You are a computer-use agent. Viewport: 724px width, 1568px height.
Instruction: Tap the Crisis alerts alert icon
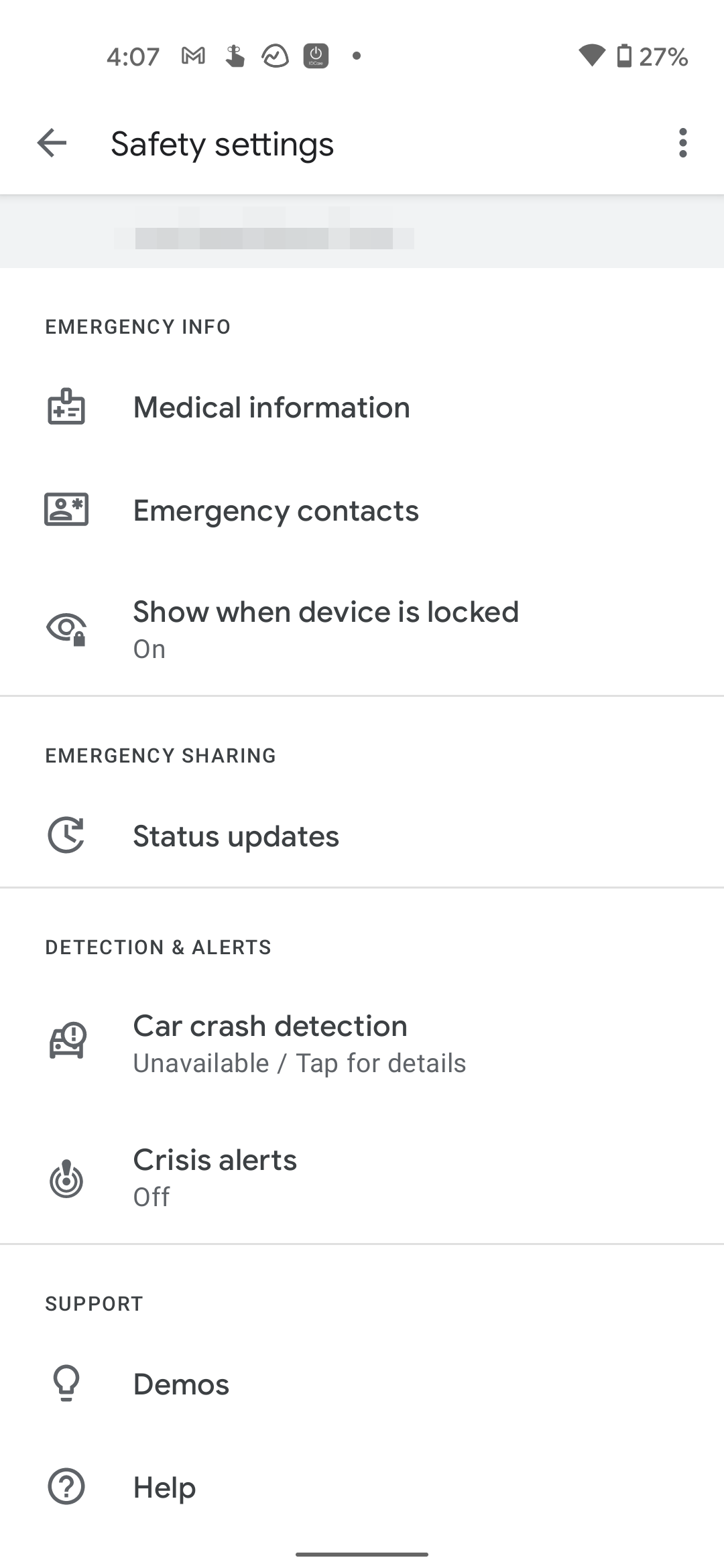(x=66, y=1178)
